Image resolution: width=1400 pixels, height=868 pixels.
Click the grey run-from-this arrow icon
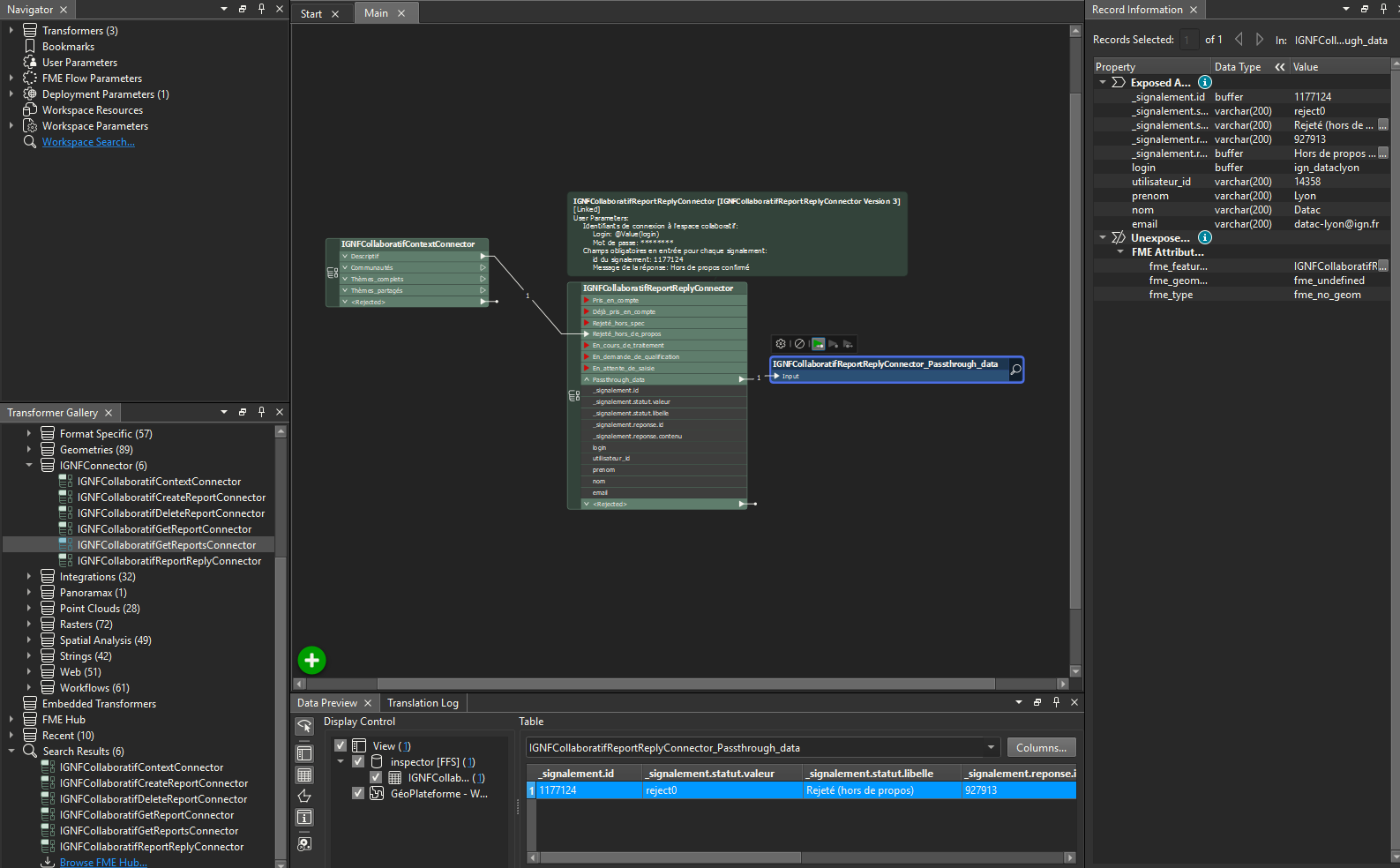pos(833,344)
